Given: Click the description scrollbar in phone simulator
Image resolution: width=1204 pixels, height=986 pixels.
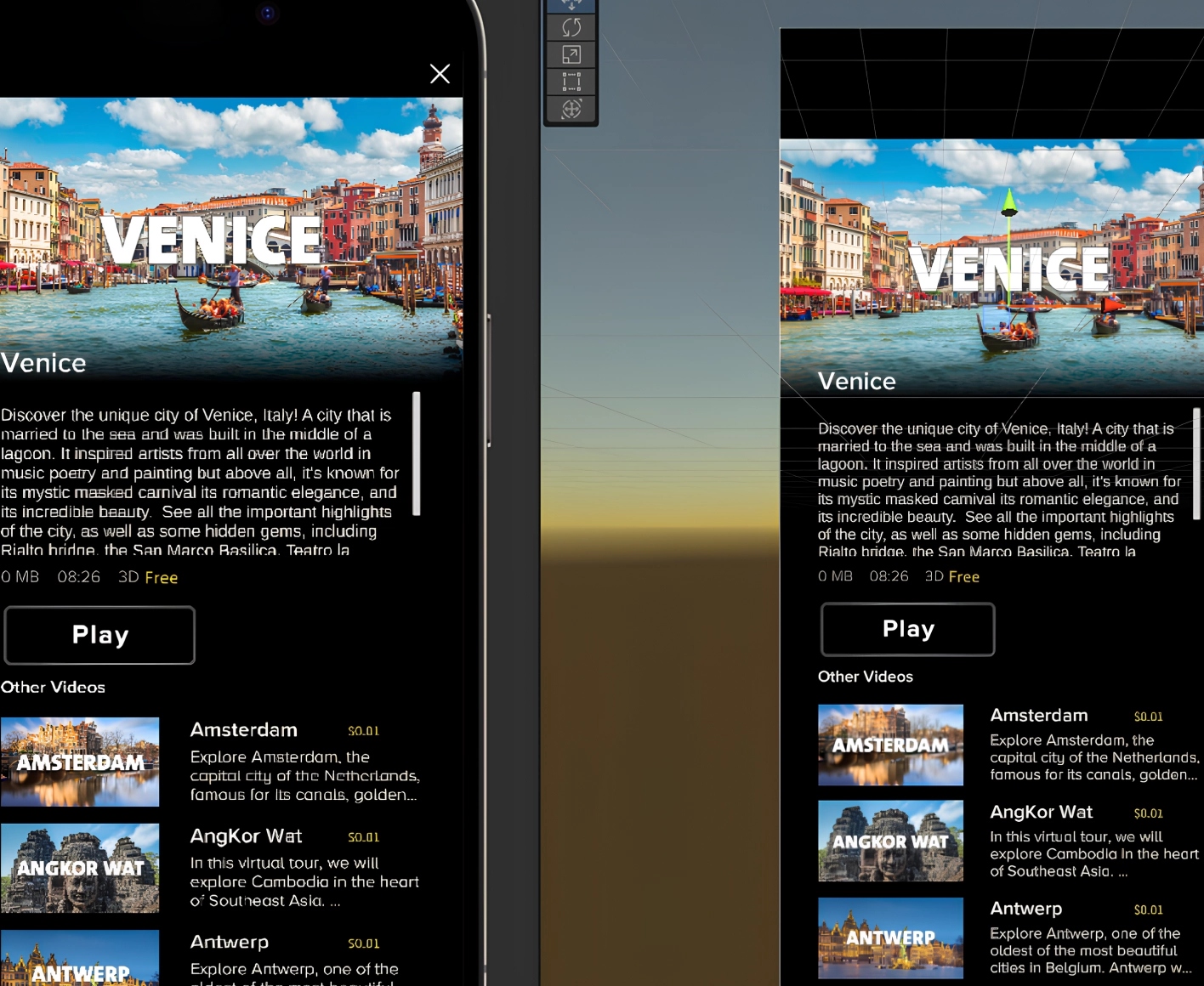Looking at the screenshot, I should [x=417, y=454].
